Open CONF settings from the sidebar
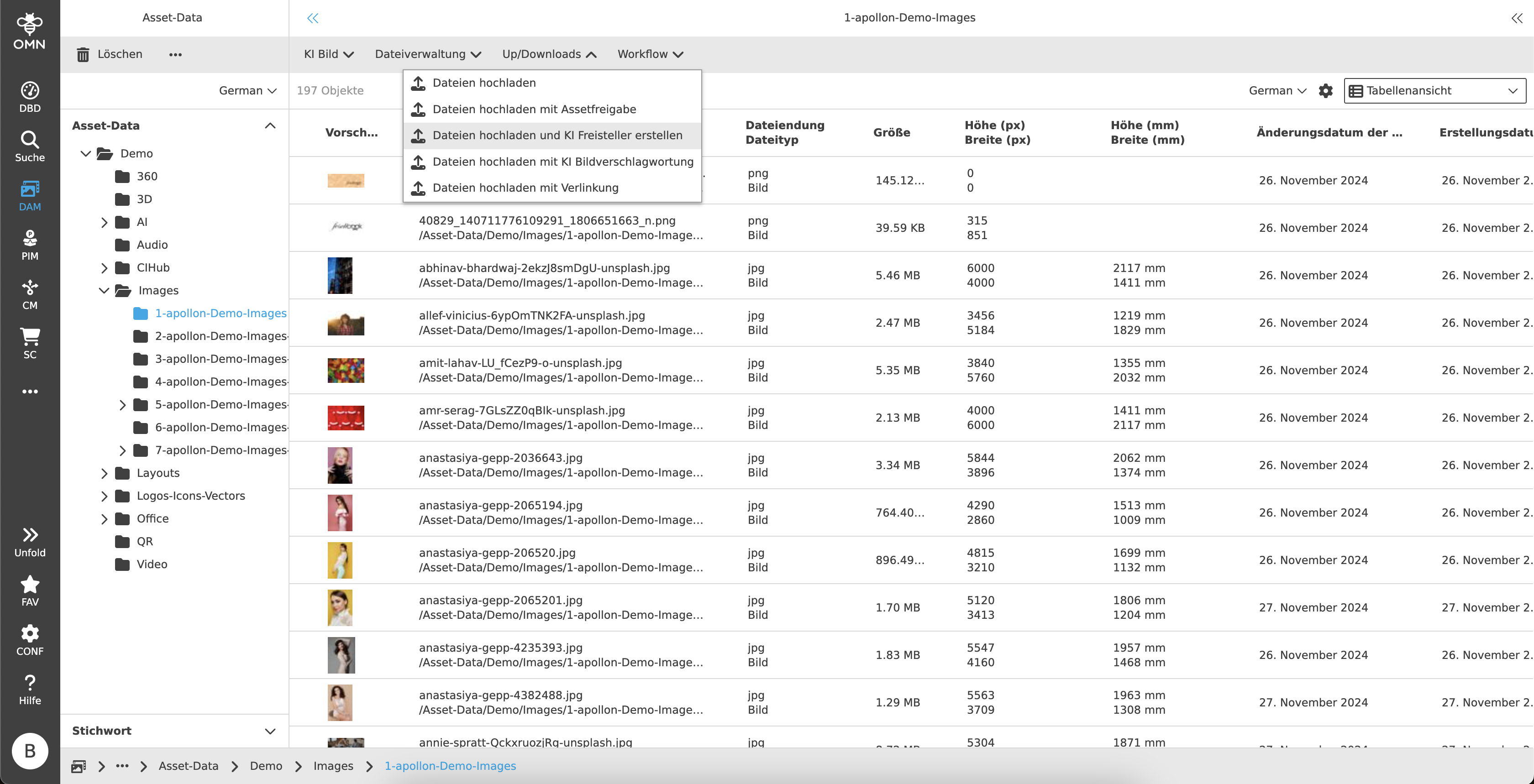 (30, 640)
